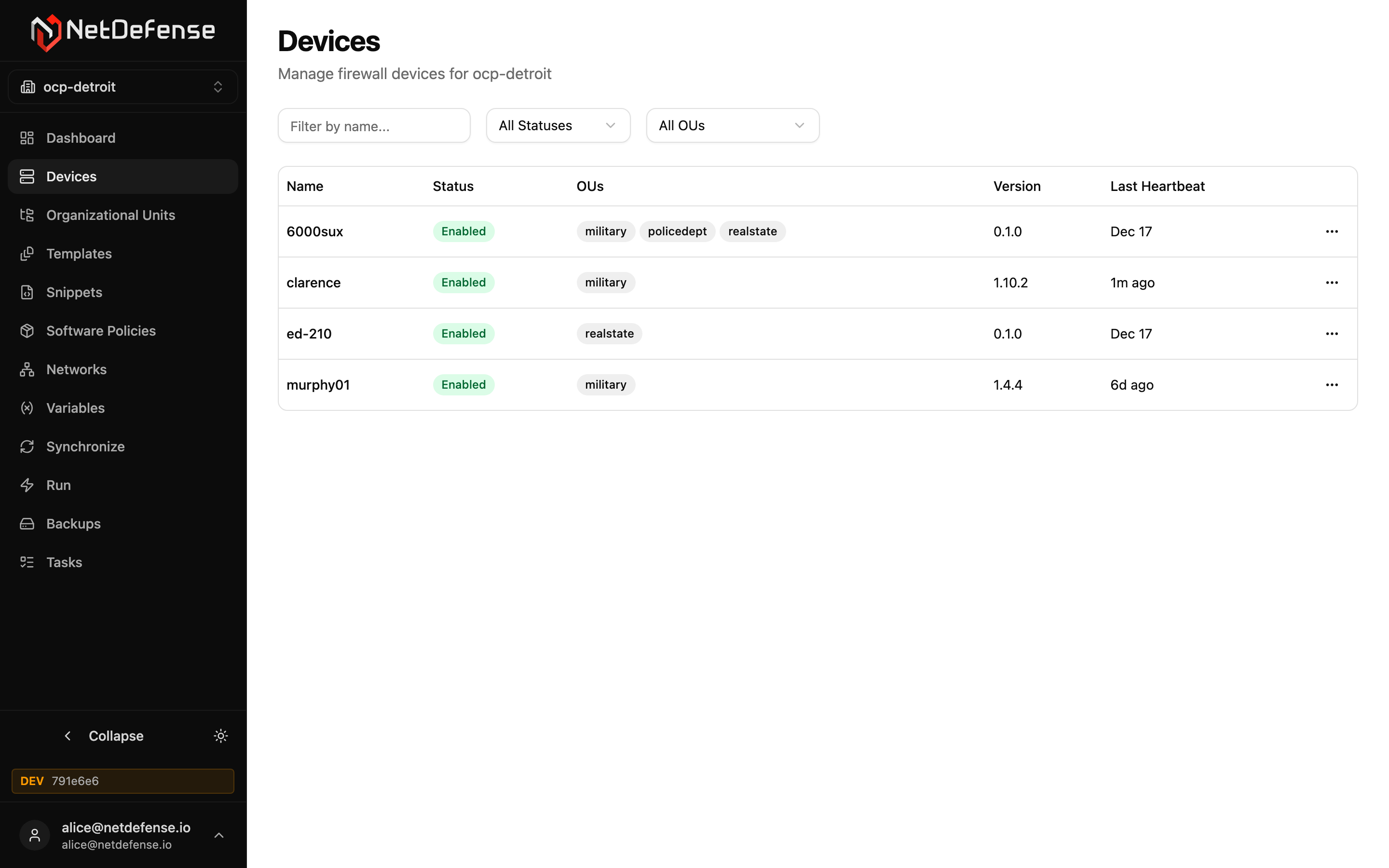
Task: Open Templates page
Action: 123,253
